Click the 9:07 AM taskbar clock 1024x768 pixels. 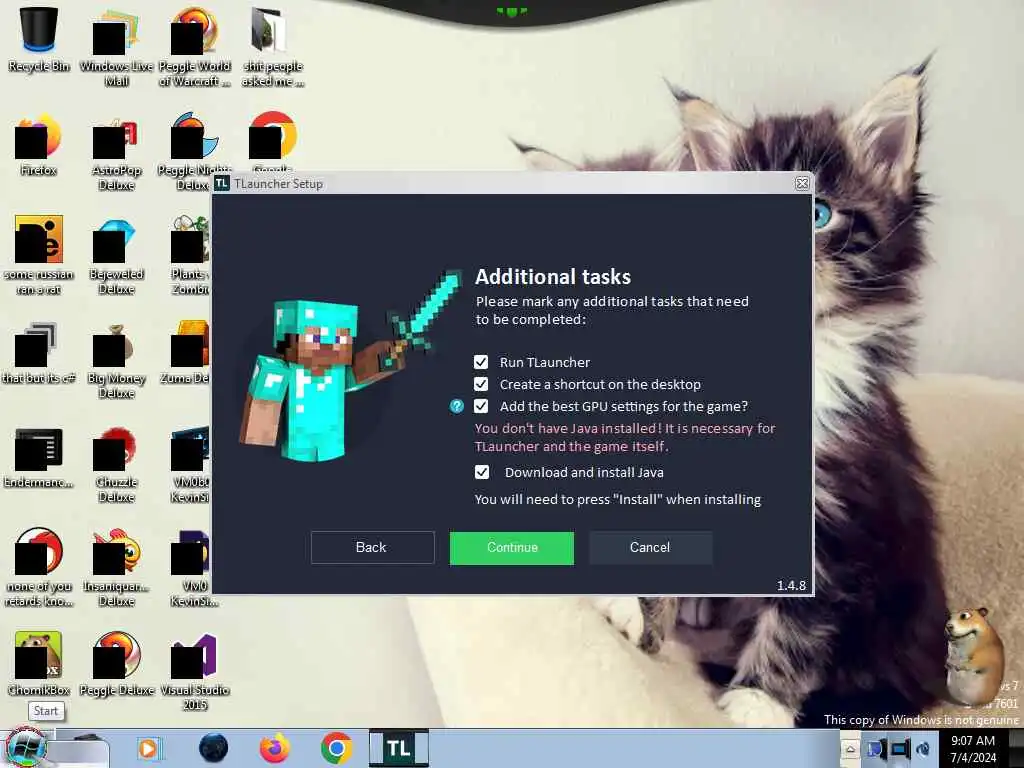tap(973, 749)
